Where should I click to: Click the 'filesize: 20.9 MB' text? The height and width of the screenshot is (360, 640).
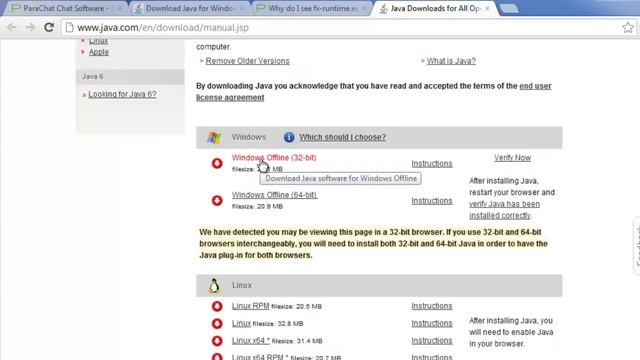(x=257, y=207)
